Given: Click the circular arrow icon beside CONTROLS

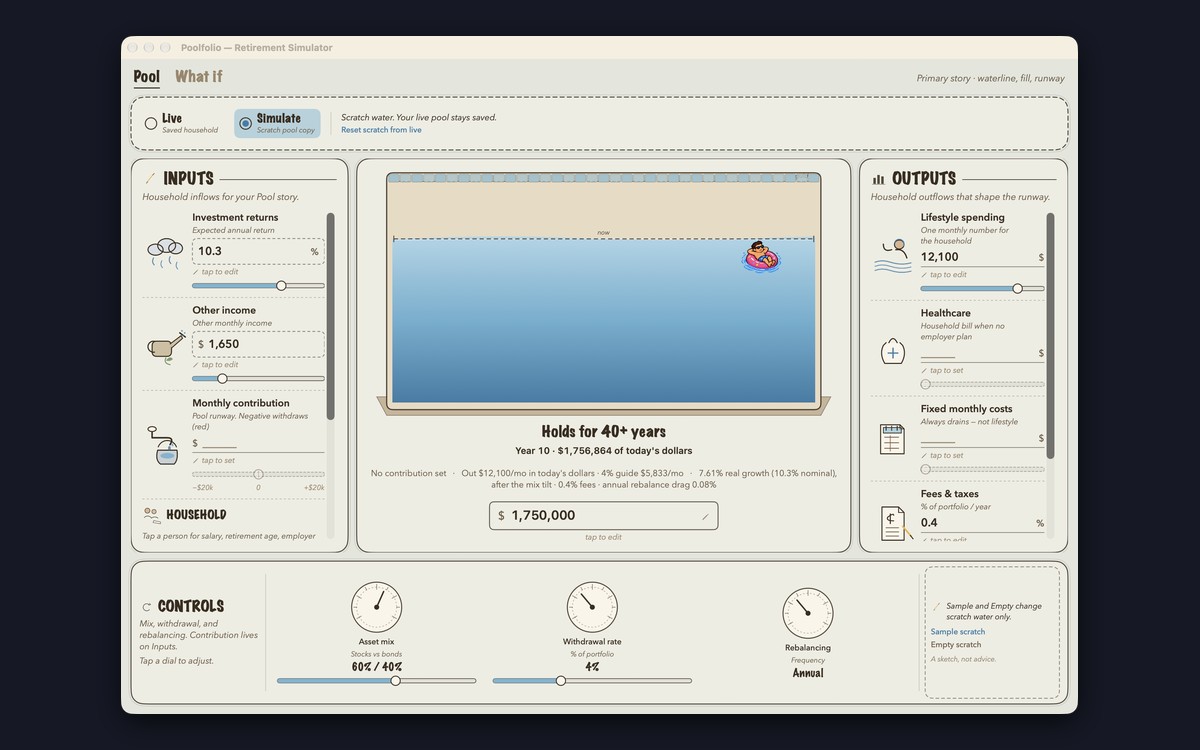Looking at the screenshot, I should click(x=147, y=606).
